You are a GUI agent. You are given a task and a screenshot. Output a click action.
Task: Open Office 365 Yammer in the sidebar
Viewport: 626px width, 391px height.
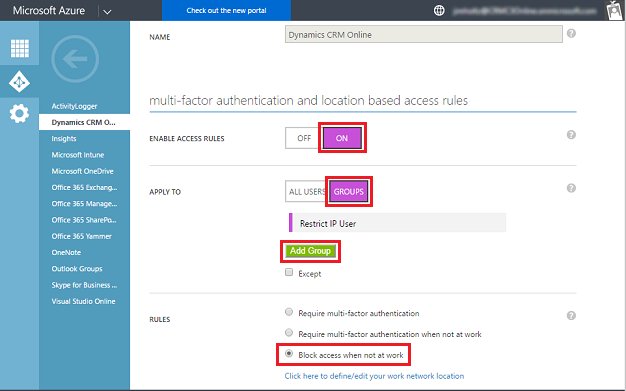pyautogui.click(x=81, y=236)
